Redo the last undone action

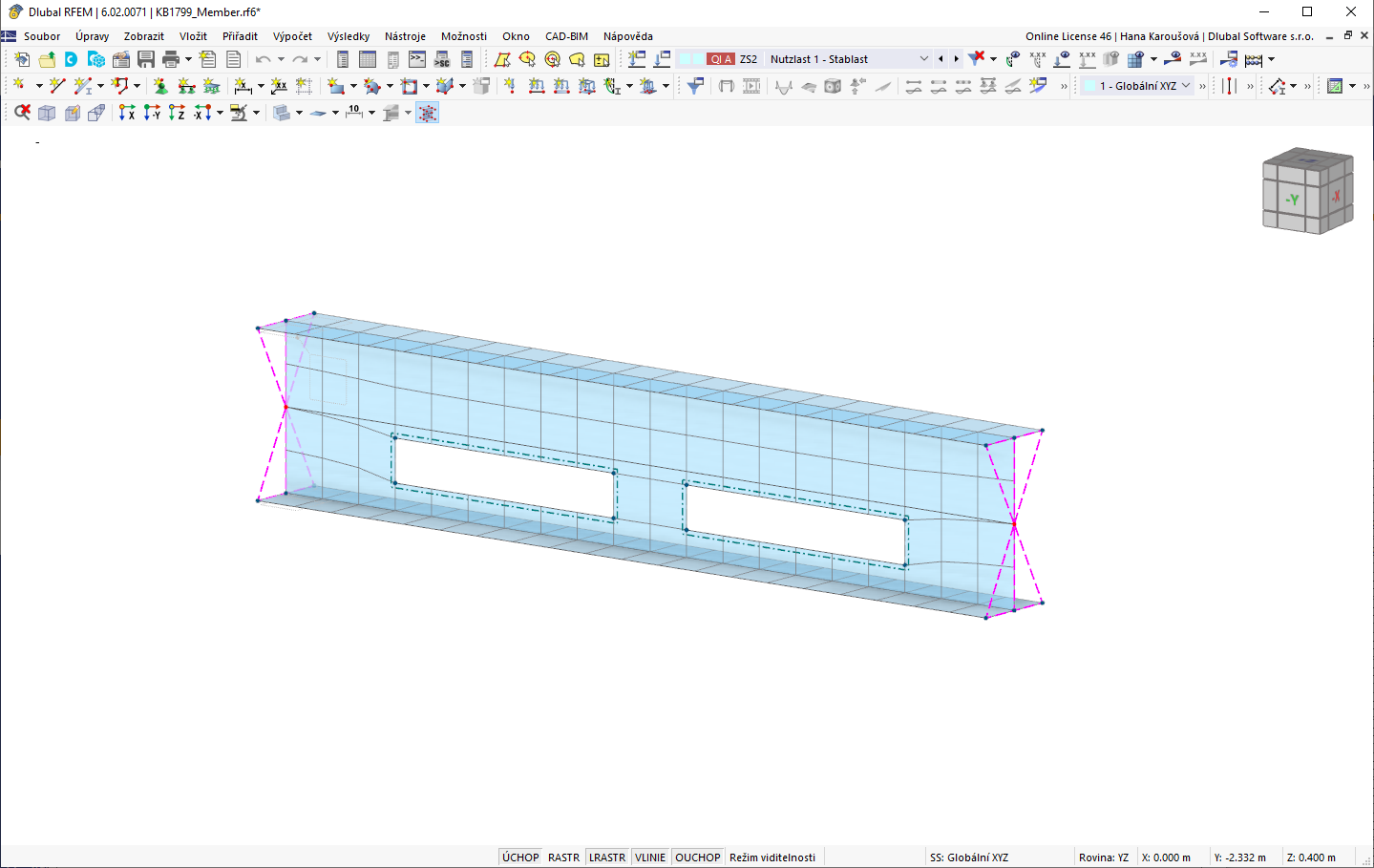click(x=300, y=59)
